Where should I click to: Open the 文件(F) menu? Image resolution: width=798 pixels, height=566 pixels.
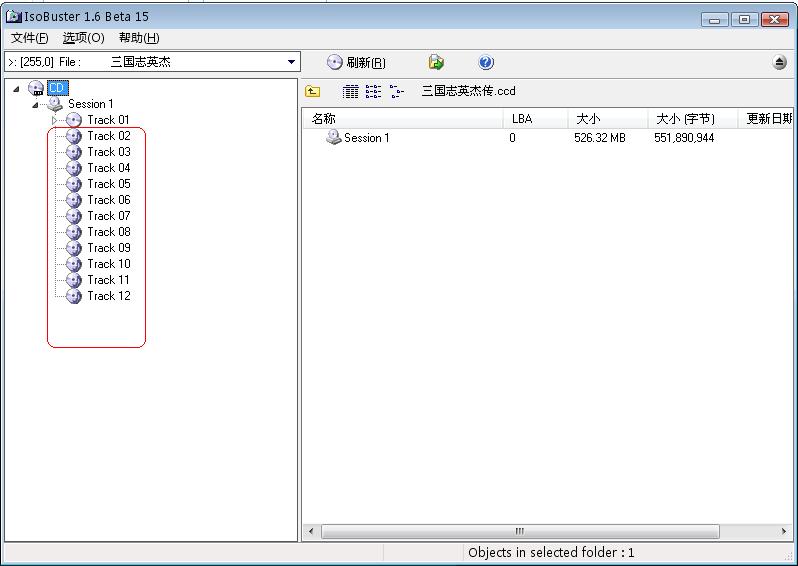[29, 38]
